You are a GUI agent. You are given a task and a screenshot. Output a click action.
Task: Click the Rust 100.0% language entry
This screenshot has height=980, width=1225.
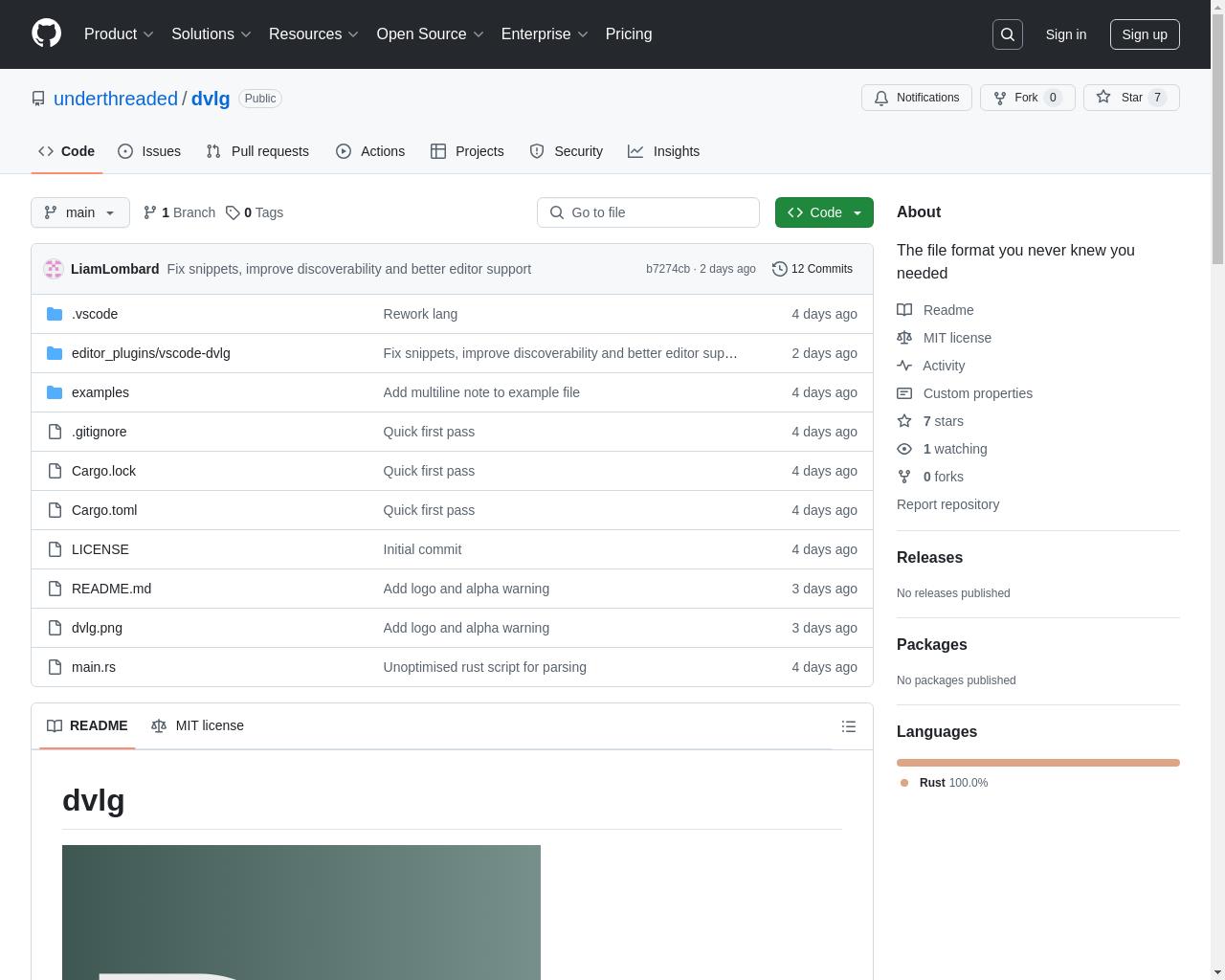pos(945,783)
